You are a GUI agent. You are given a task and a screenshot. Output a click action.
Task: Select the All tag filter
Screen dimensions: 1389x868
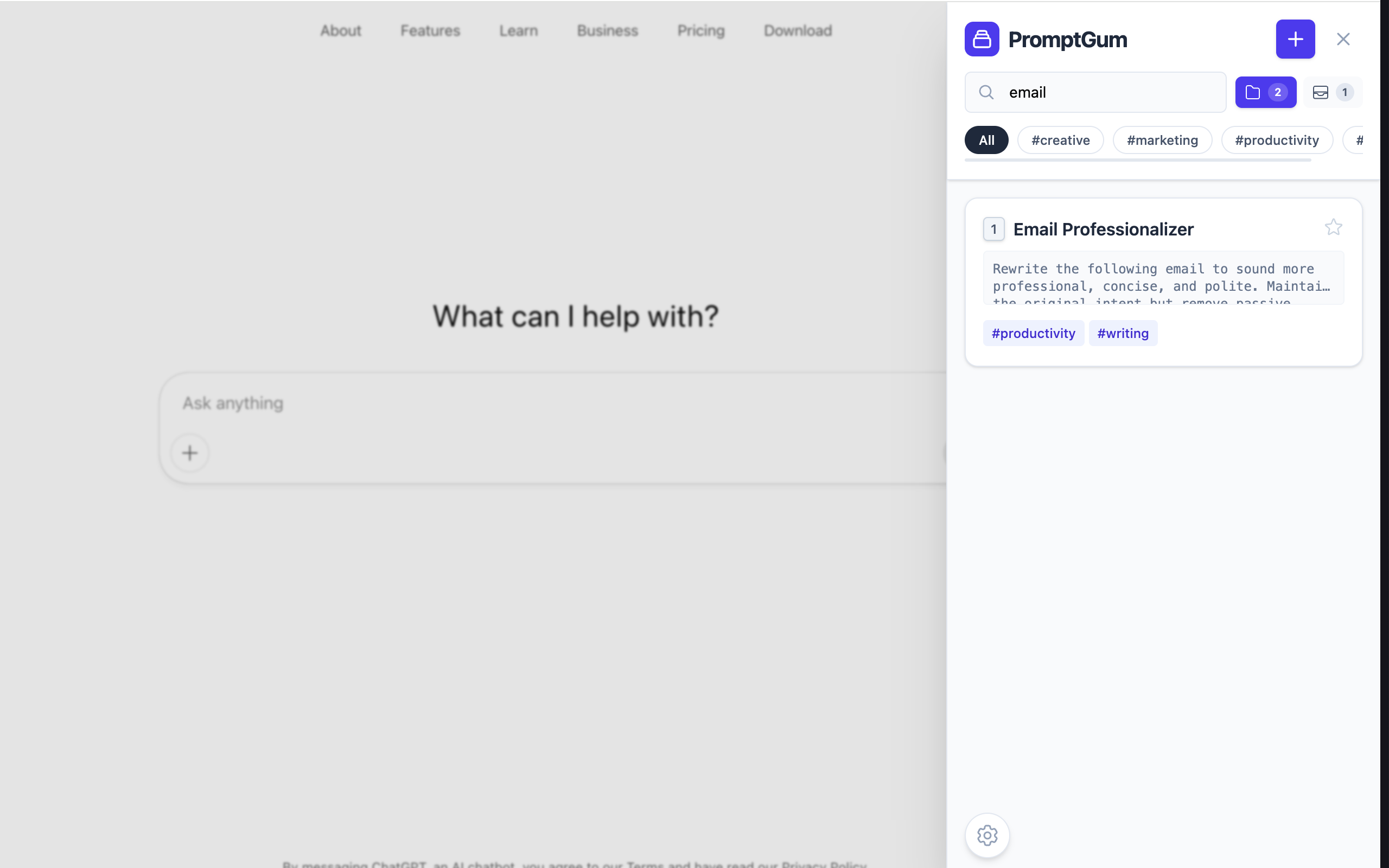(986, 139)
